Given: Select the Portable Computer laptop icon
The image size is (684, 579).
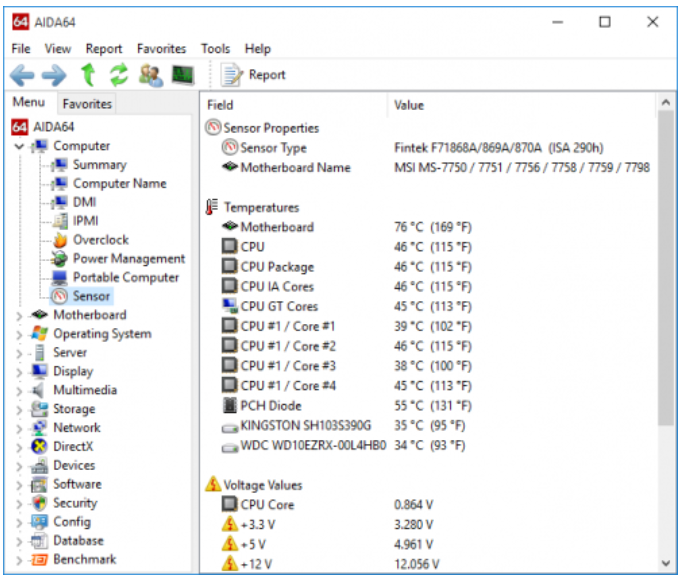Looking at the screenshot, I should (x=59, y=278).
